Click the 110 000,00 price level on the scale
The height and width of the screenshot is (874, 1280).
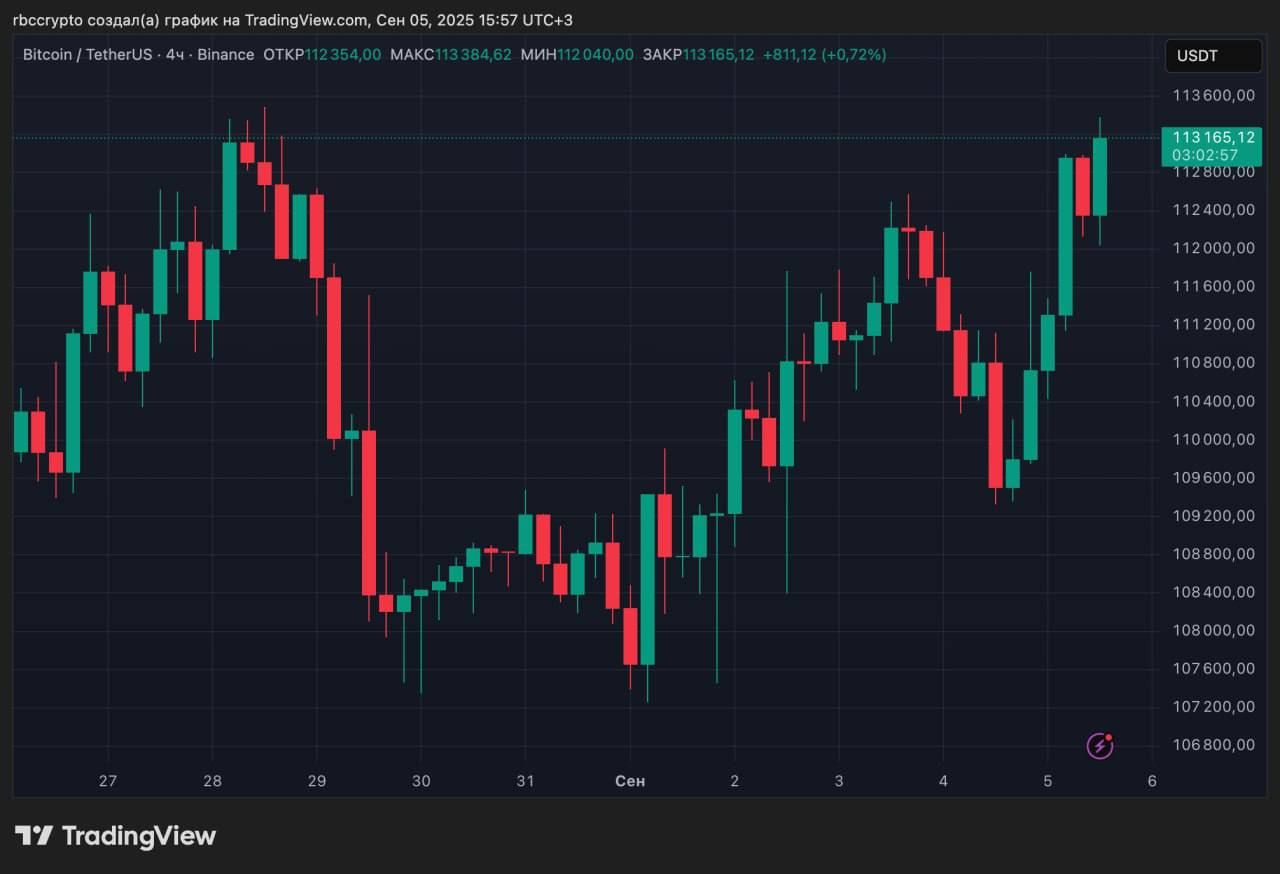(x=1213, y=439)
